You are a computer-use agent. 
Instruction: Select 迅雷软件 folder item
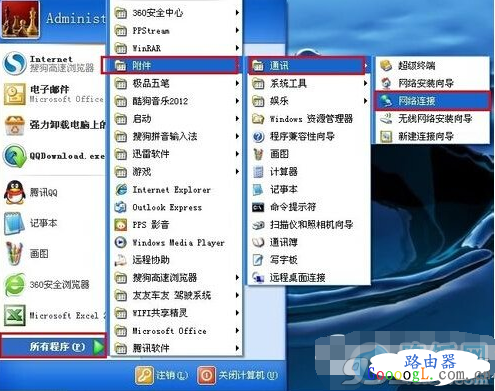[176, 154]
